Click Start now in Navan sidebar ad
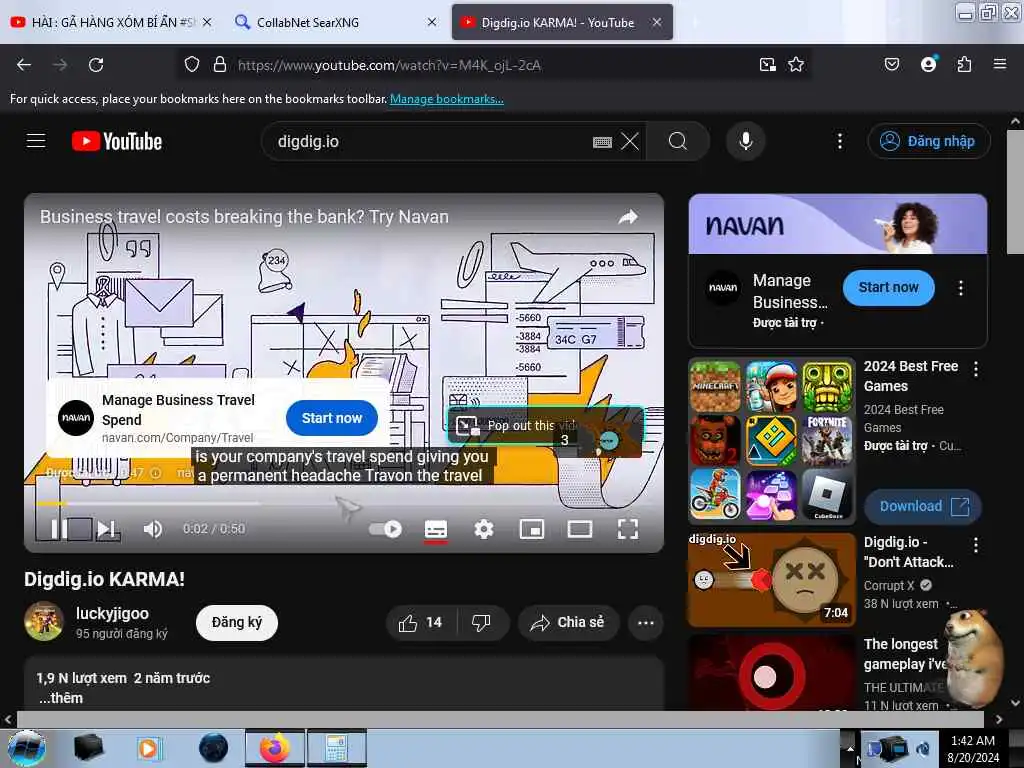This screenshot has height=768, width=1024. click(888, 287)
